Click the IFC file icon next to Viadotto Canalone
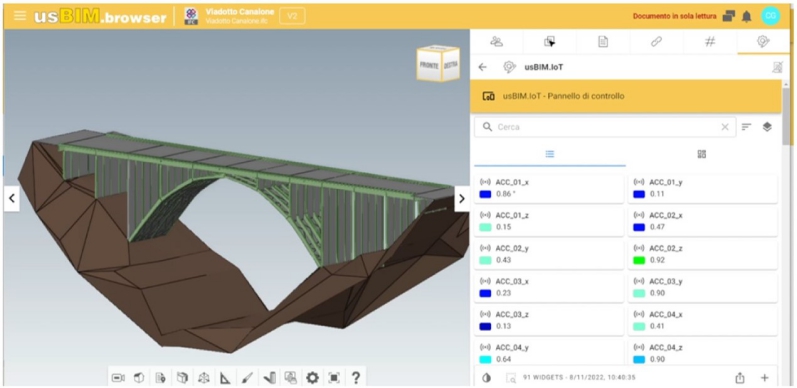This screenshot has height=388, width=797. click(192, 16)
